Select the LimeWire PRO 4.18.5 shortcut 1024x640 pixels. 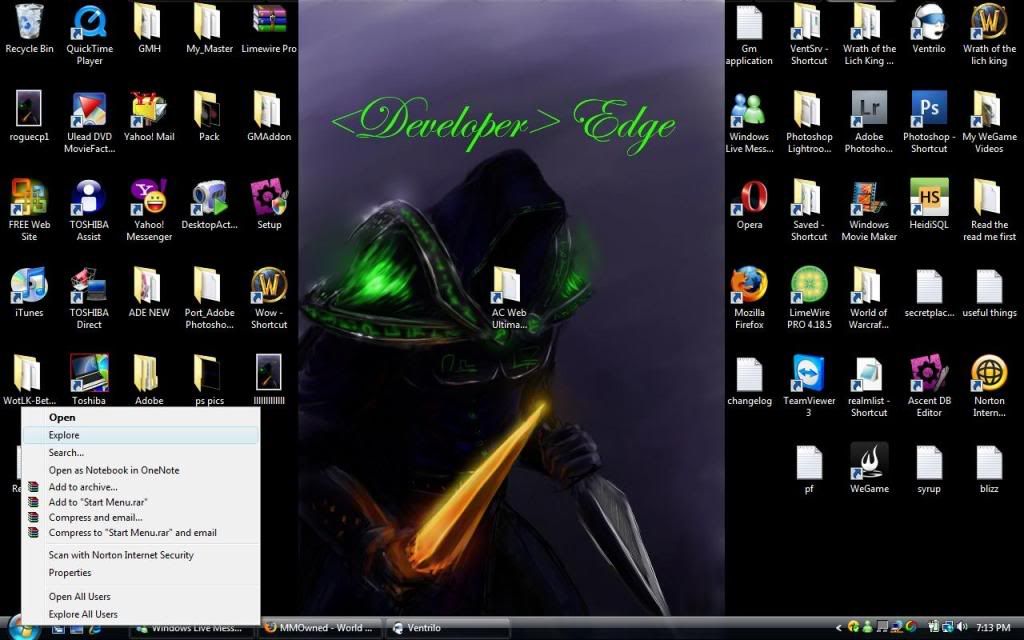(x=809, y=285)
